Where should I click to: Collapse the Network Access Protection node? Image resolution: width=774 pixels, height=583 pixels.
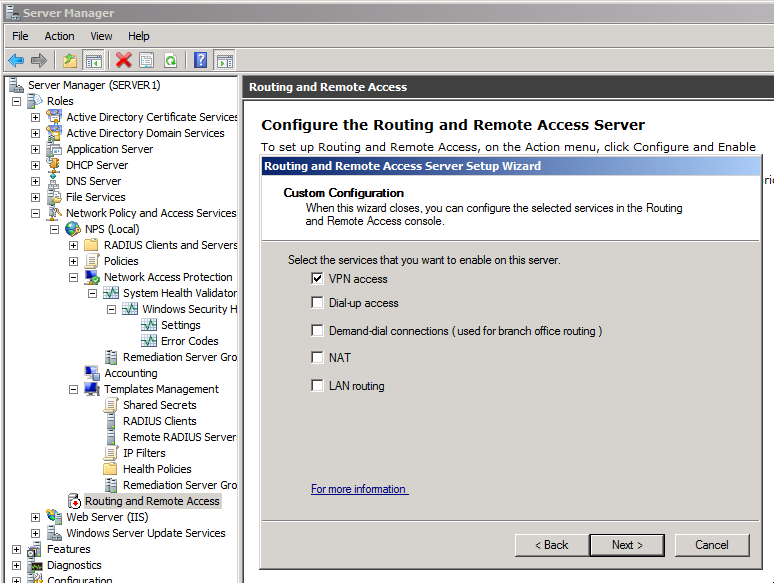coord(74,277)
